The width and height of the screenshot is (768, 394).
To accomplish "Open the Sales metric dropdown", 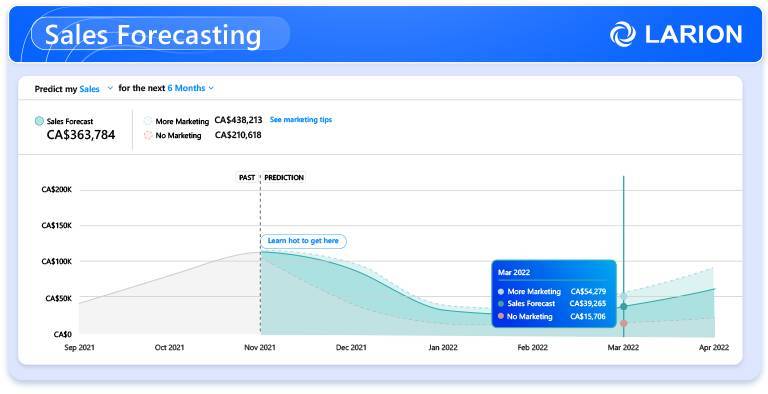I will (x=96, y=89).
